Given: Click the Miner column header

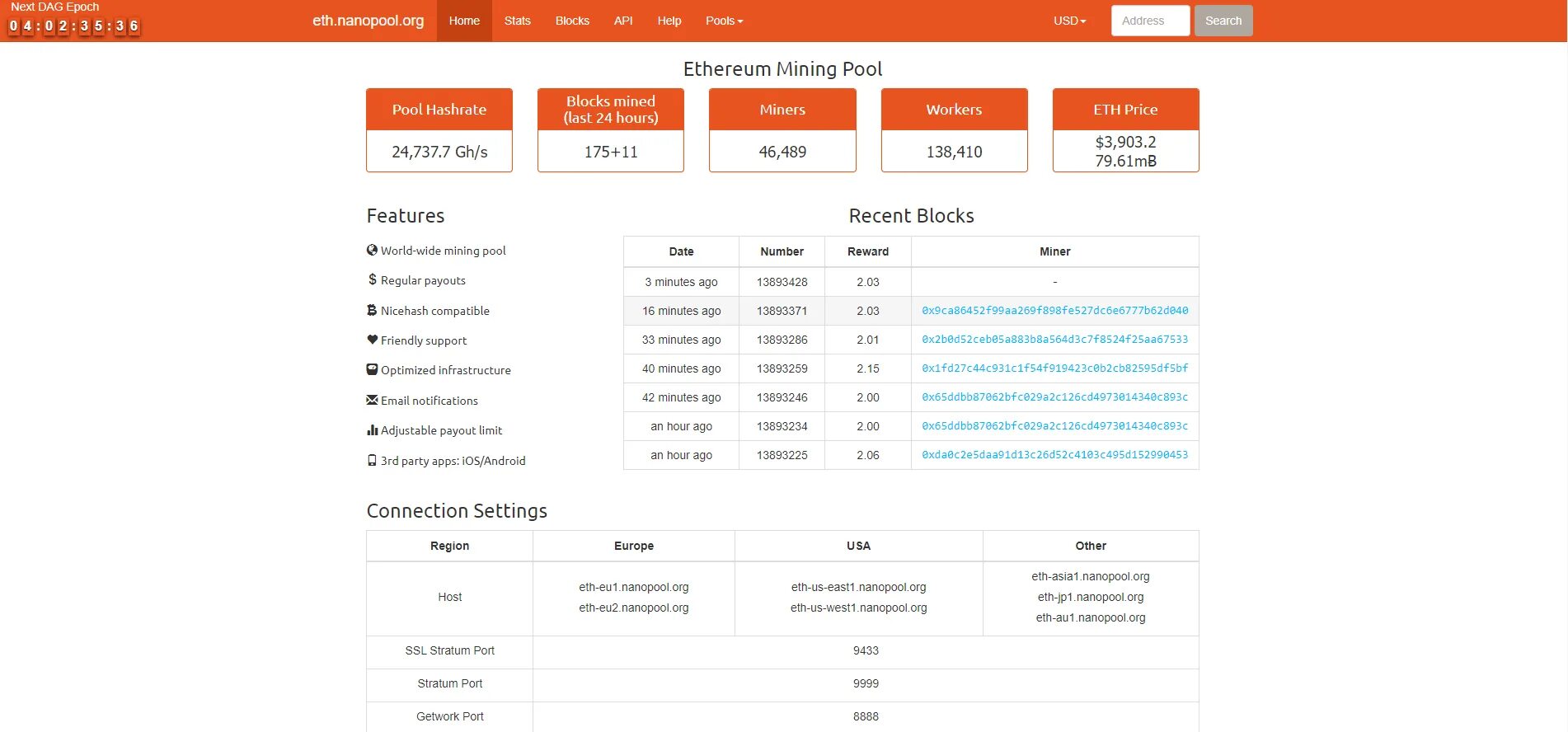Looking at the screenshot, I should pyautogui.click(x=1054, y=251).
